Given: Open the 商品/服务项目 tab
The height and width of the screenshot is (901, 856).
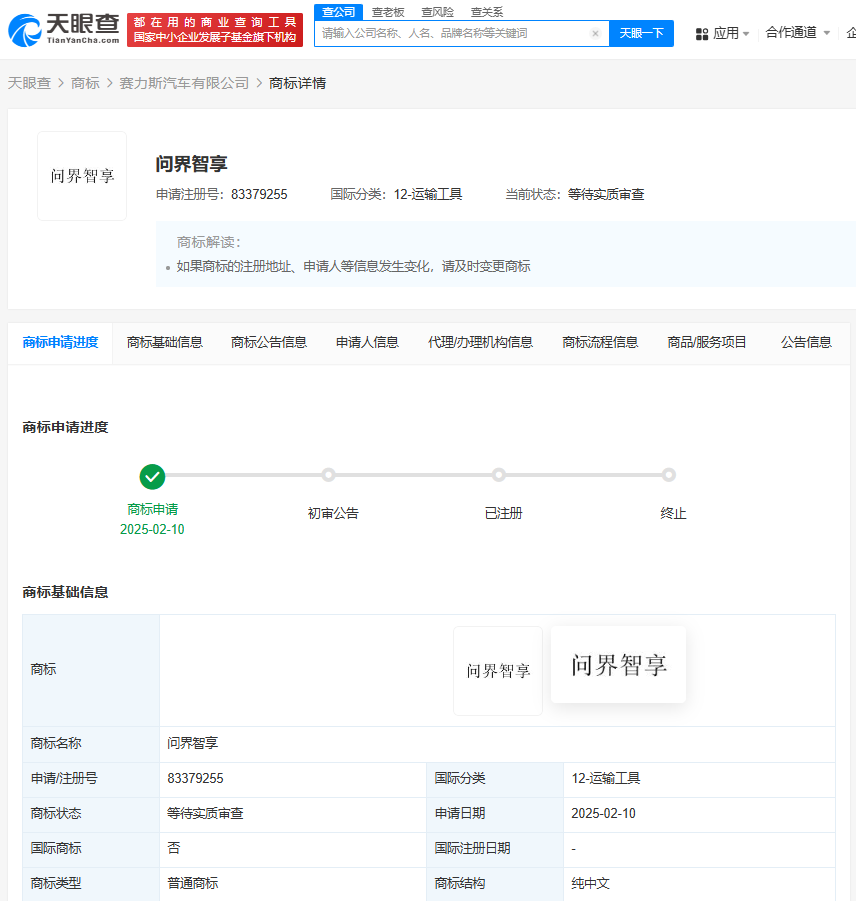Looking at the screenshot, I should [707, 342].
